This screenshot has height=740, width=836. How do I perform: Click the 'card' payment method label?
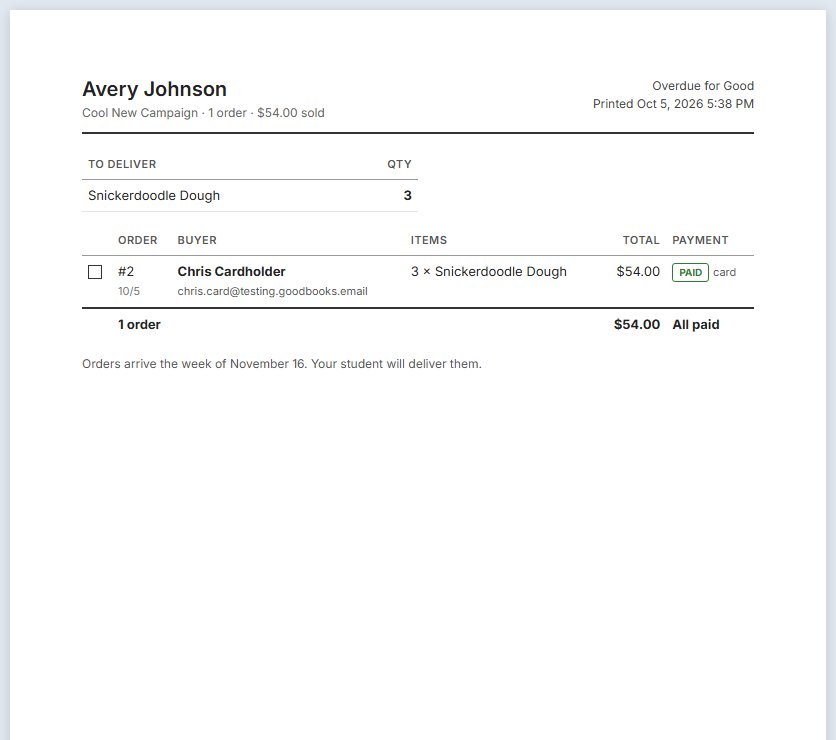[725, 272]
